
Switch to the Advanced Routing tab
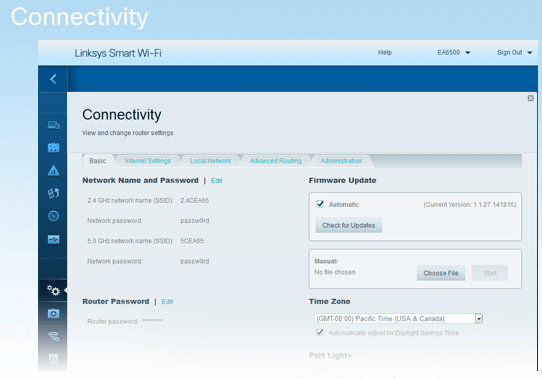(275, 161)
